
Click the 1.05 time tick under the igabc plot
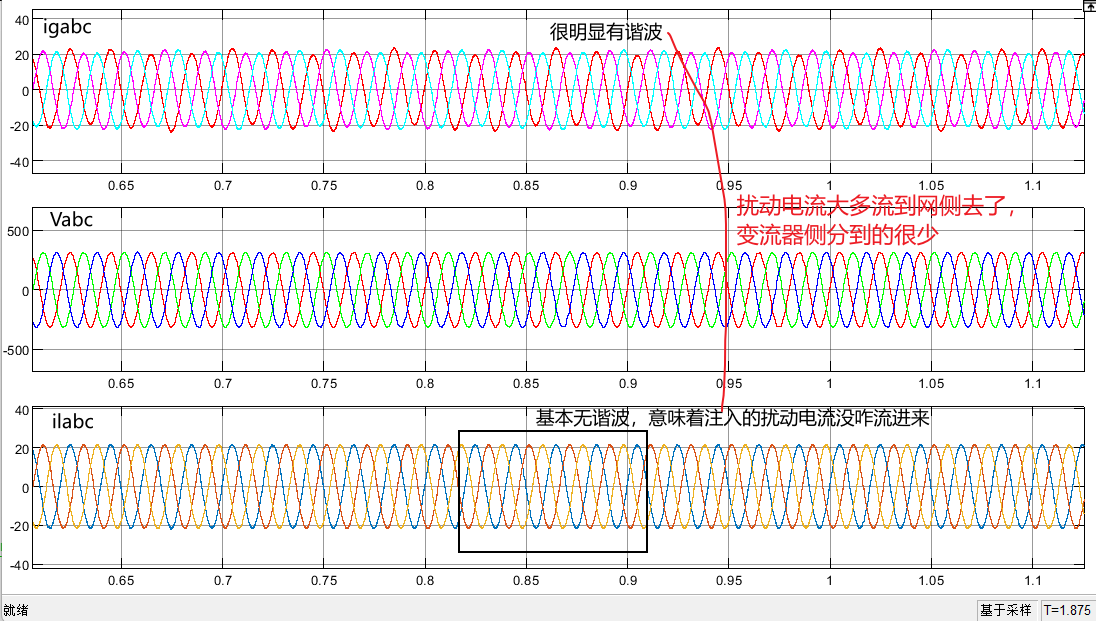931,186
